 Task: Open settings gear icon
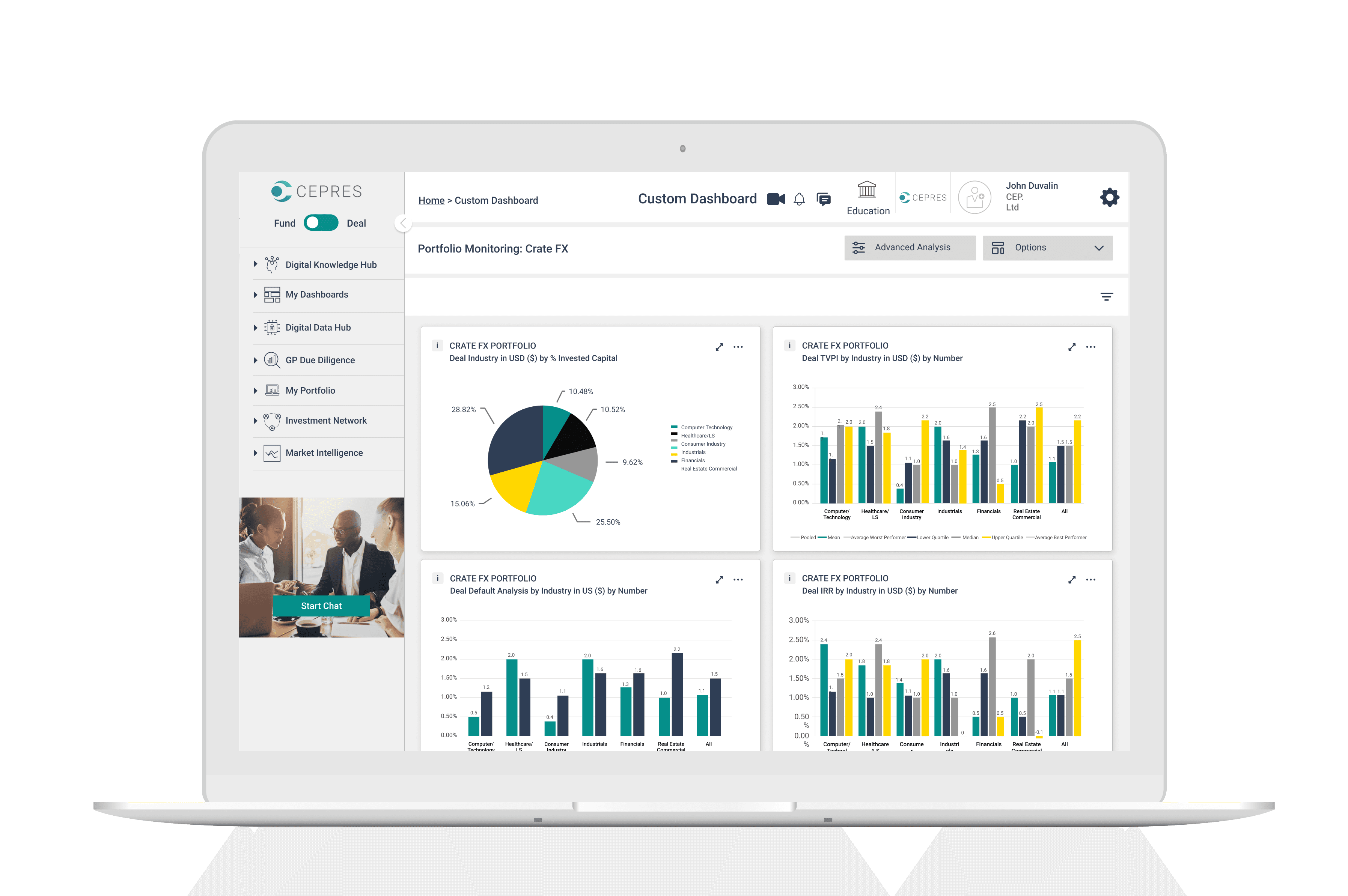point(1109,197)
